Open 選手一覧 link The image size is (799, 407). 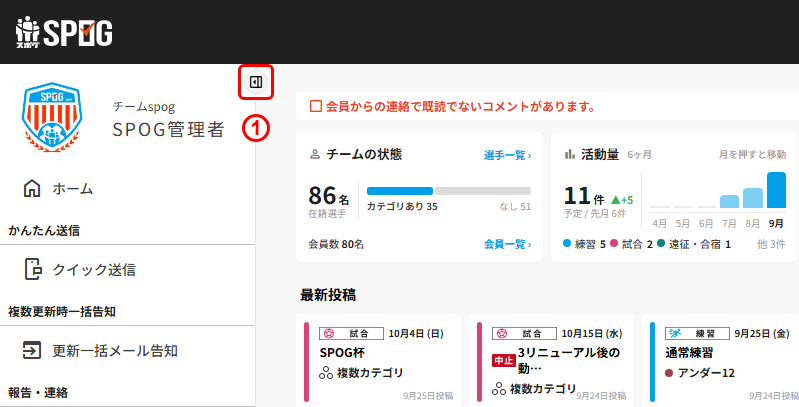508,155
